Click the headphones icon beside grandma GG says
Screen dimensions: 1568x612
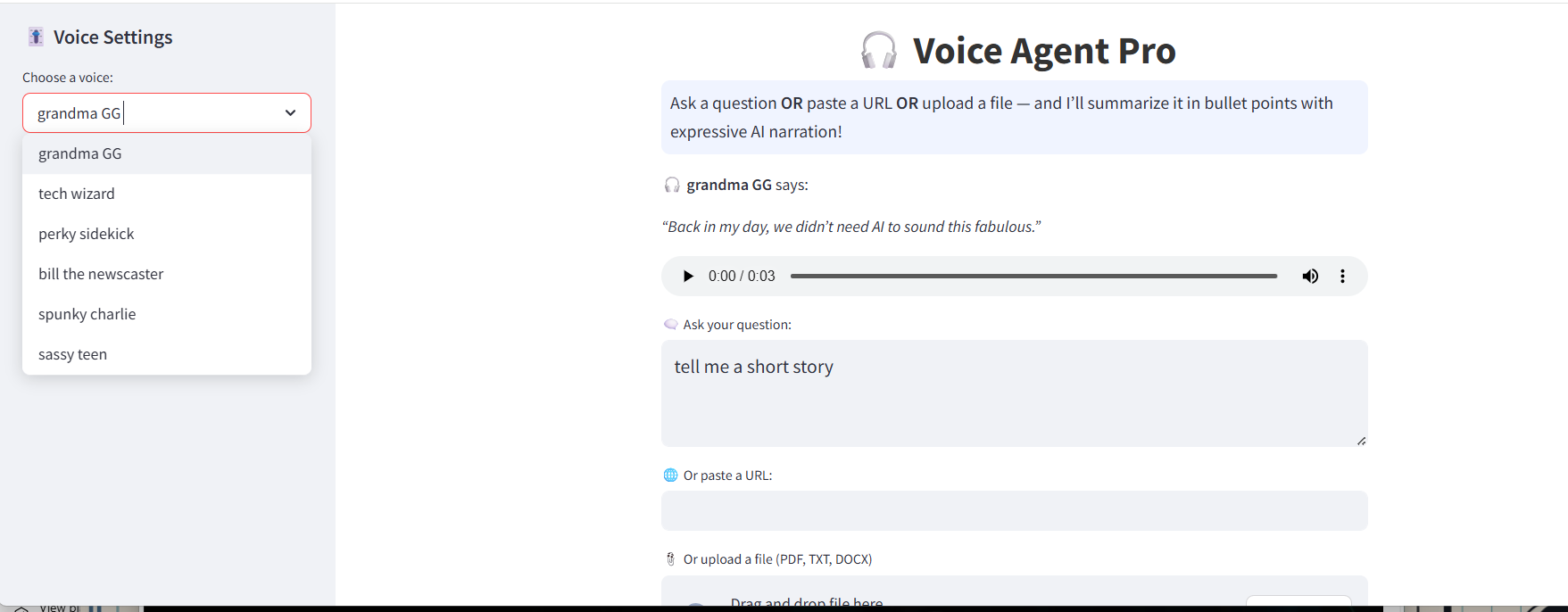(x=671, y=185)
